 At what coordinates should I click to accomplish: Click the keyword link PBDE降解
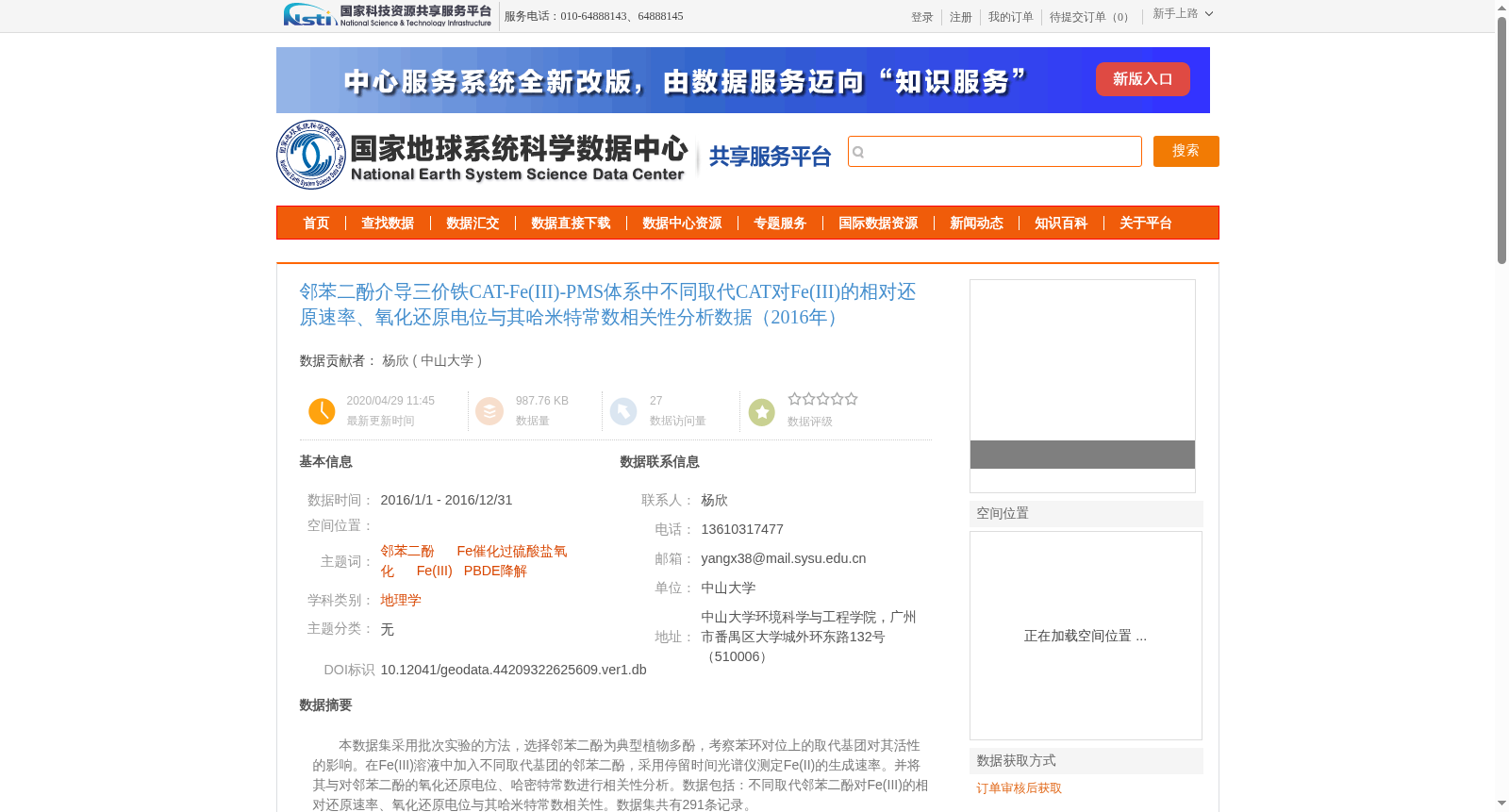click(x=495, y=571)
